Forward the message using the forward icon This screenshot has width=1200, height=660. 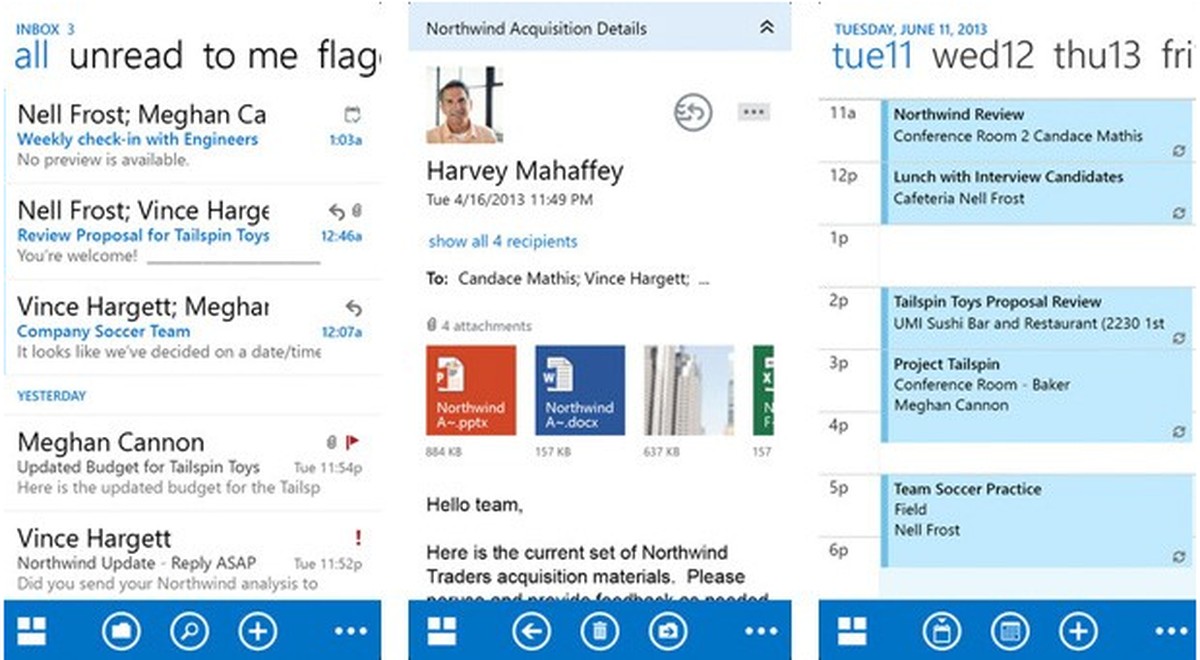point(668,631)
